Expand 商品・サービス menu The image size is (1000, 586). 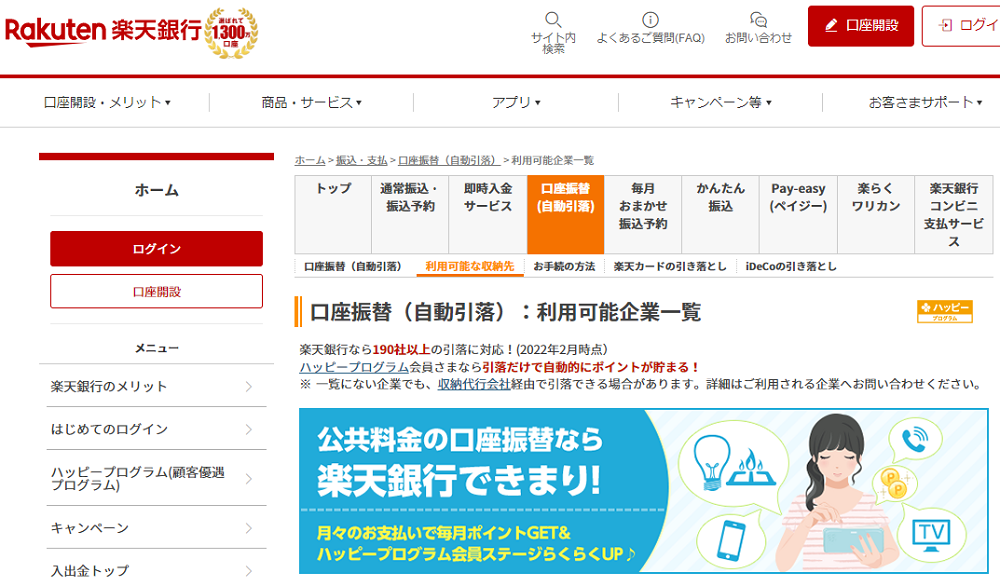coord(311,102)
